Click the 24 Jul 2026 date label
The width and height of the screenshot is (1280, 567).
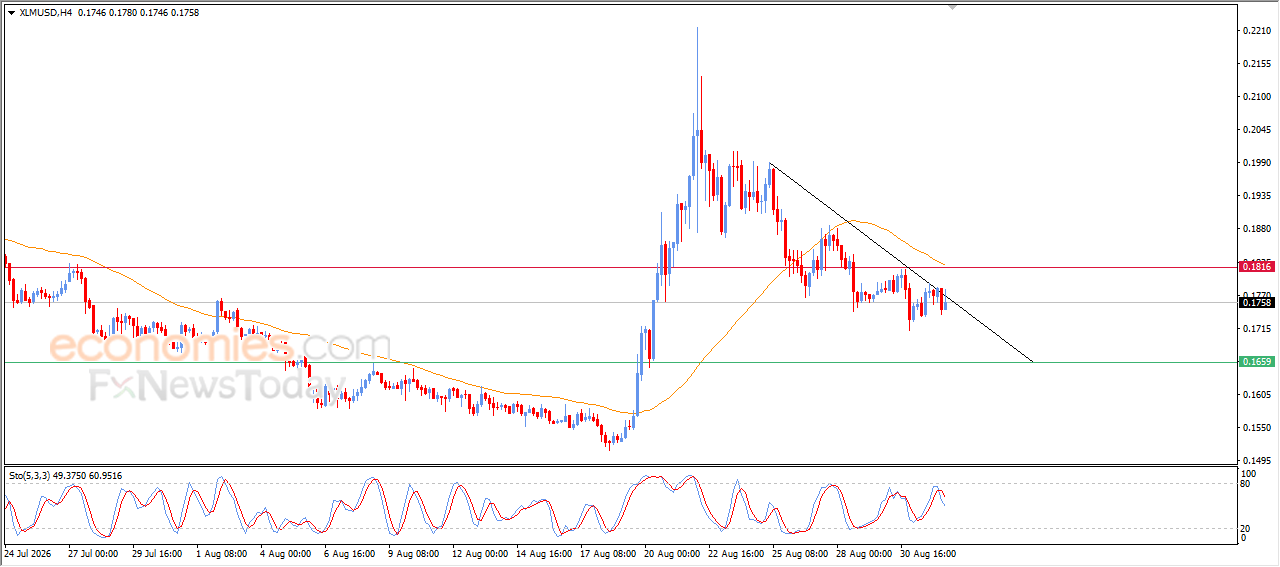[27, 552]
